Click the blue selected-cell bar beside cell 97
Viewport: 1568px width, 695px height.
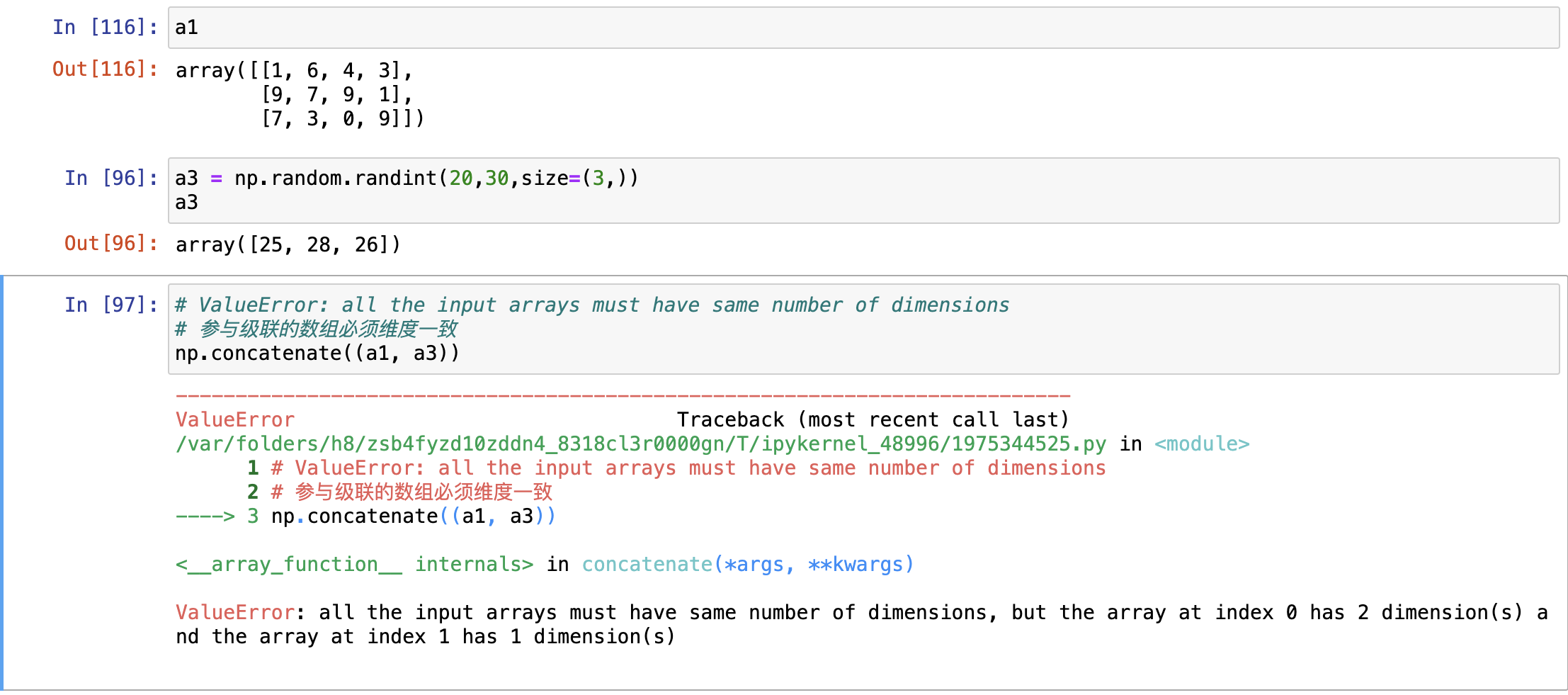pos(2,482)
